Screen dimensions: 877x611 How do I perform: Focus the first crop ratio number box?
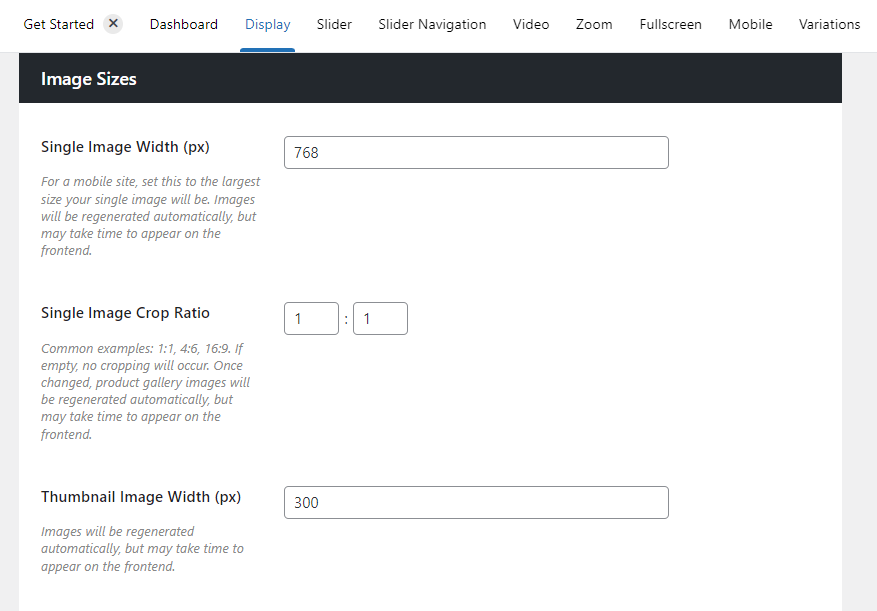tap(311, 319)
